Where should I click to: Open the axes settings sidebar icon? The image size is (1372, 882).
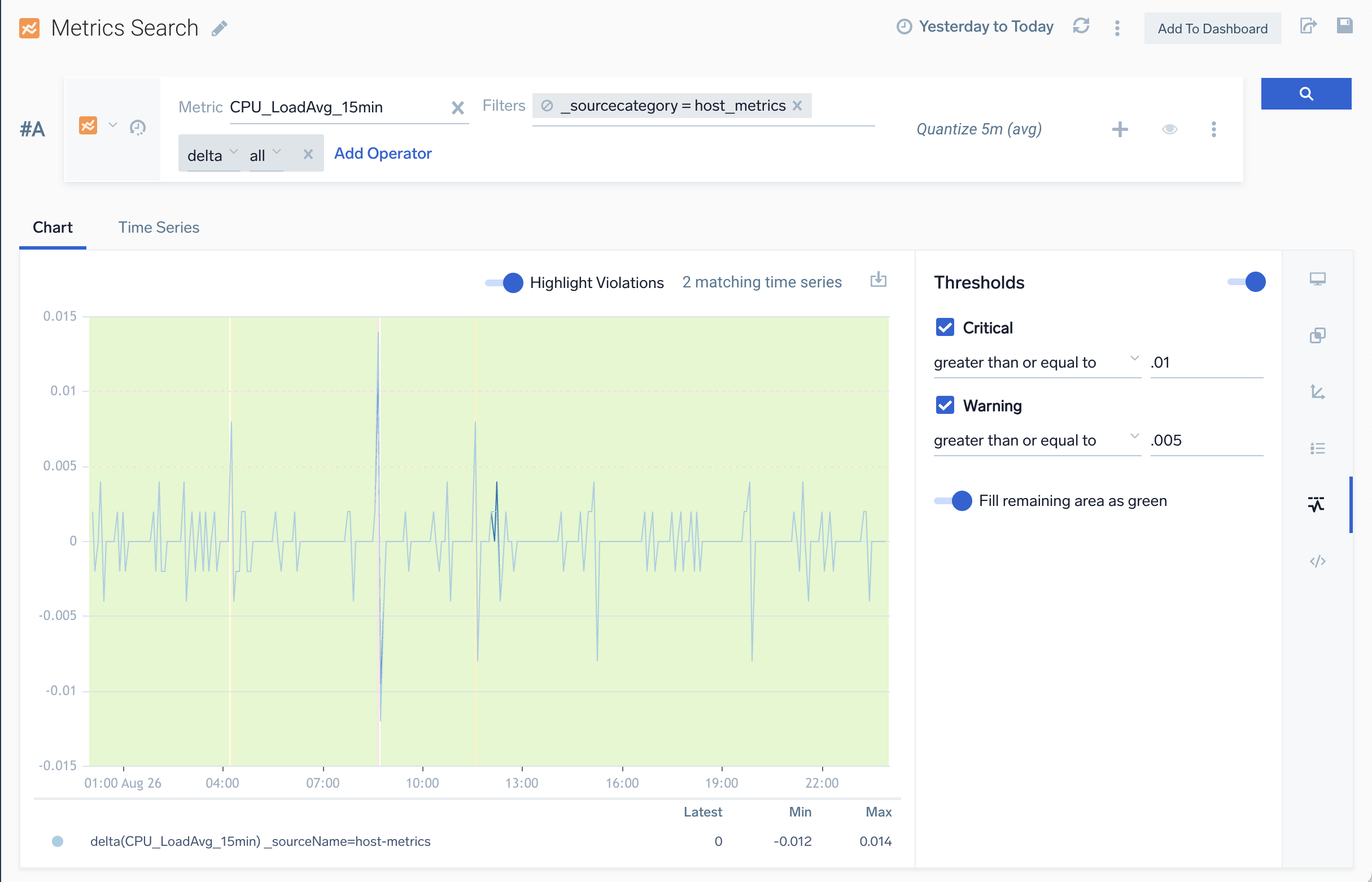tap(1317, 392)
